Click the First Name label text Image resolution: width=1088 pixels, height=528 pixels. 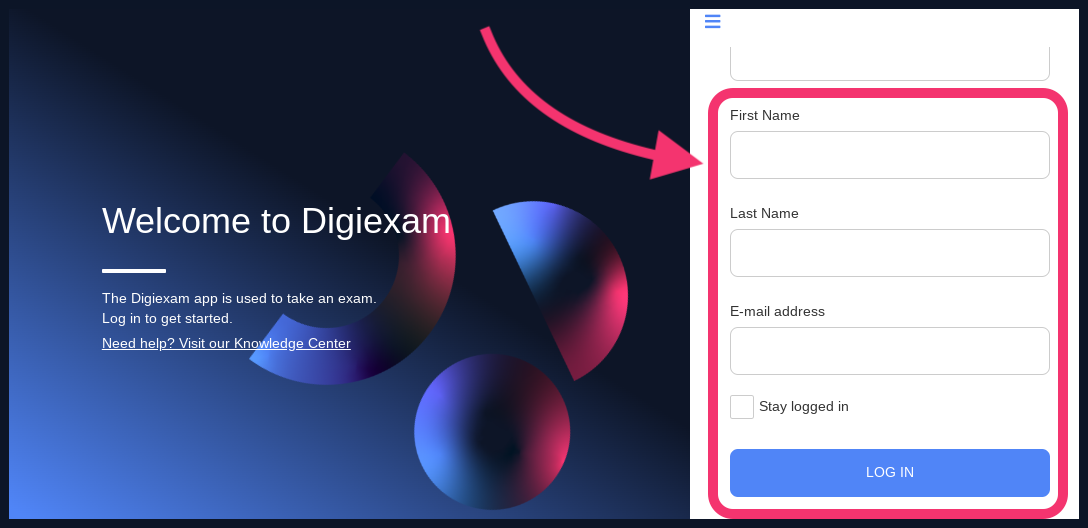tap(765, 115)
